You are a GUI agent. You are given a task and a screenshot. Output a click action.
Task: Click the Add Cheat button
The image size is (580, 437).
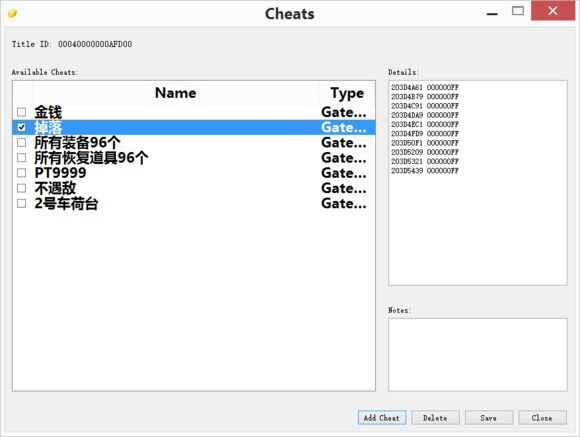[382, 418]
